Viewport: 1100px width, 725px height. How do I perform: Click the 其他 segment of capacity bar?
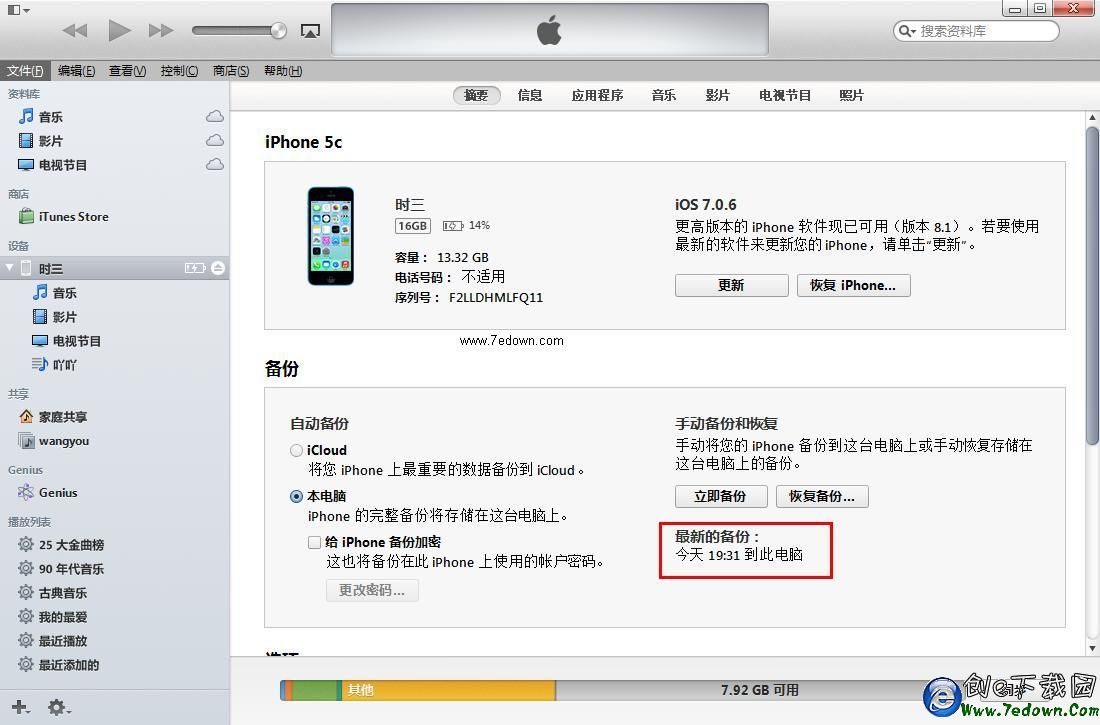tap(448, 690)
